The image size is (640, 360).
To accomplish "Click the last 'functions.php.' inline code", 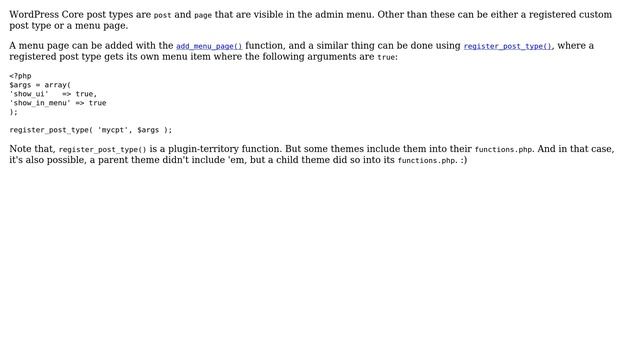I will [x=427, y=160].
